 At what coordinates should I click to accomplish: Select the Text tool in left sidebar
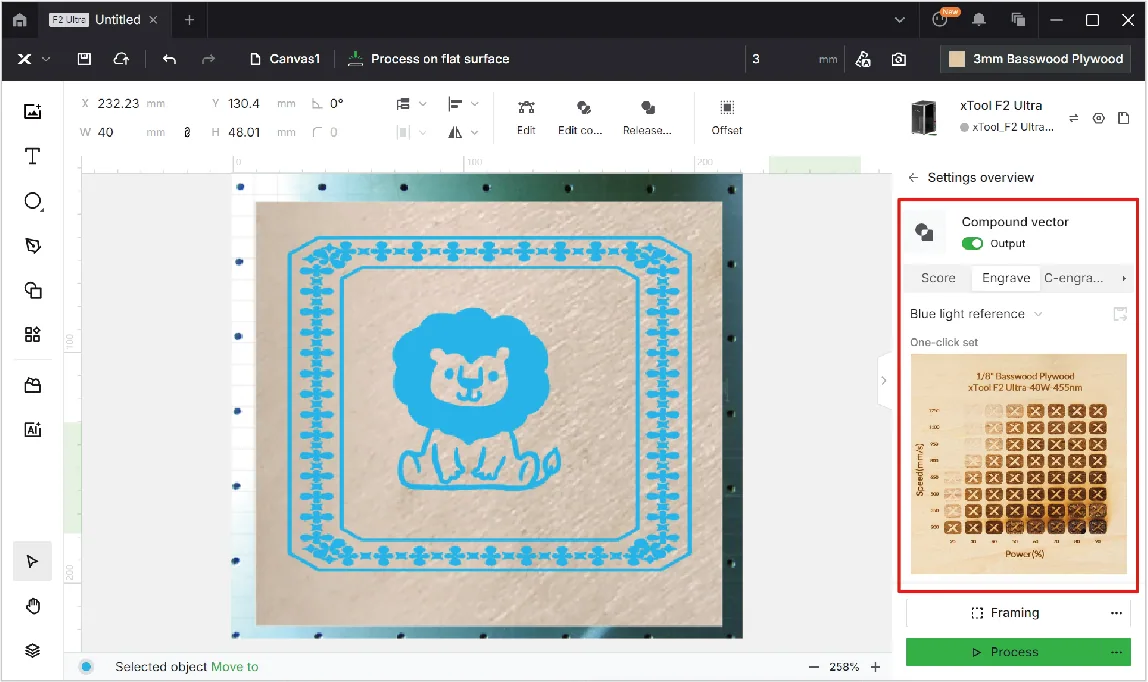(x=32, y=156)
